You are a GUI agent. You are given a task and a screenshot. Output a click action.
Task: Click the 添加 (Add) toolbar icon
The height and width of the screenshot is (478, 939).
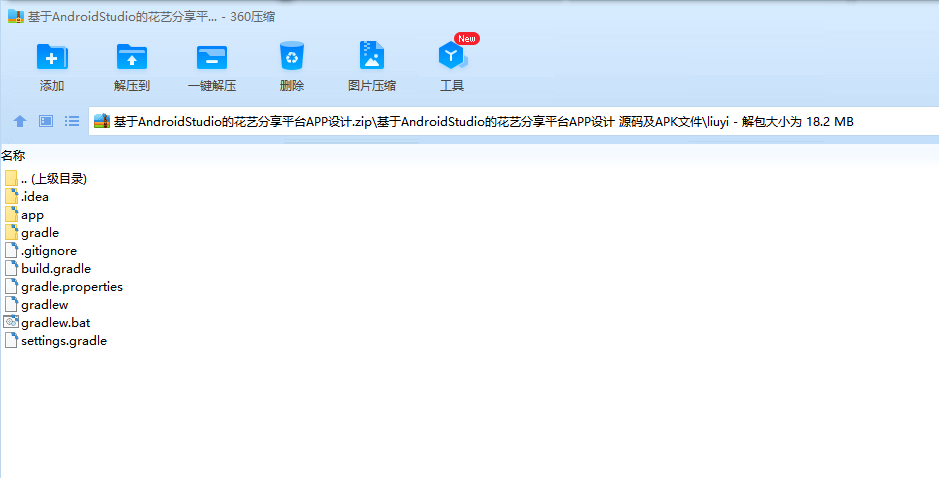(x=52, y=57)
